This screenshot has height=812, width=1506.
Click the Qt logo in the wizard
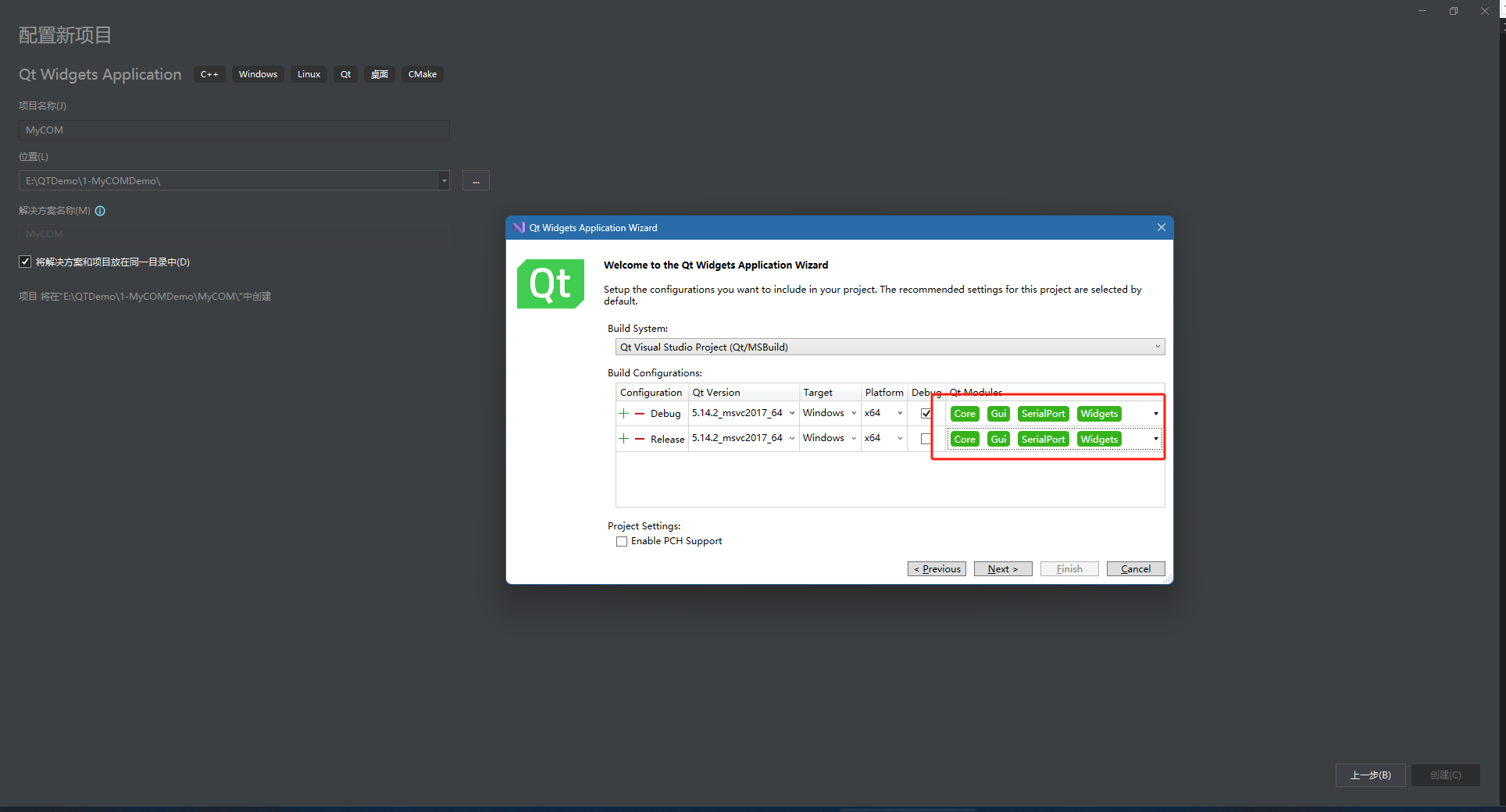pos(551,283)
